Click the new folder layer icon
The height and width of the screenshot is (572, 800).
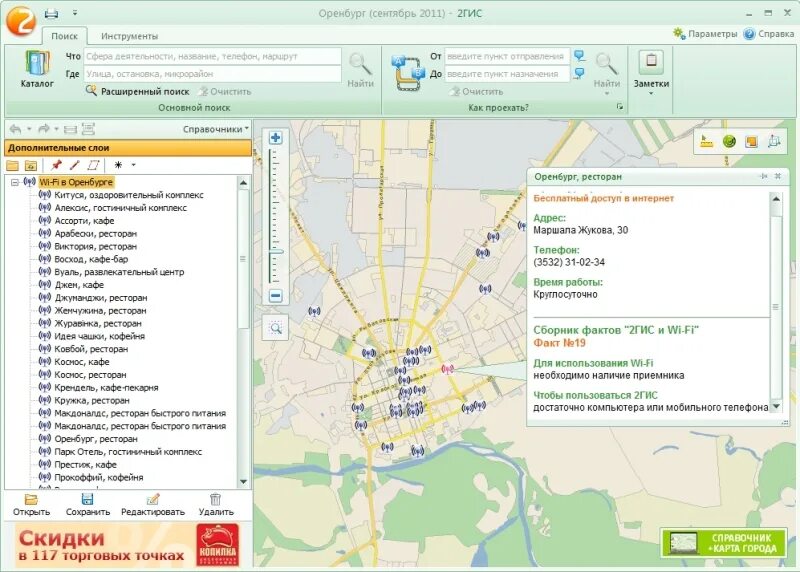[12, 165]
